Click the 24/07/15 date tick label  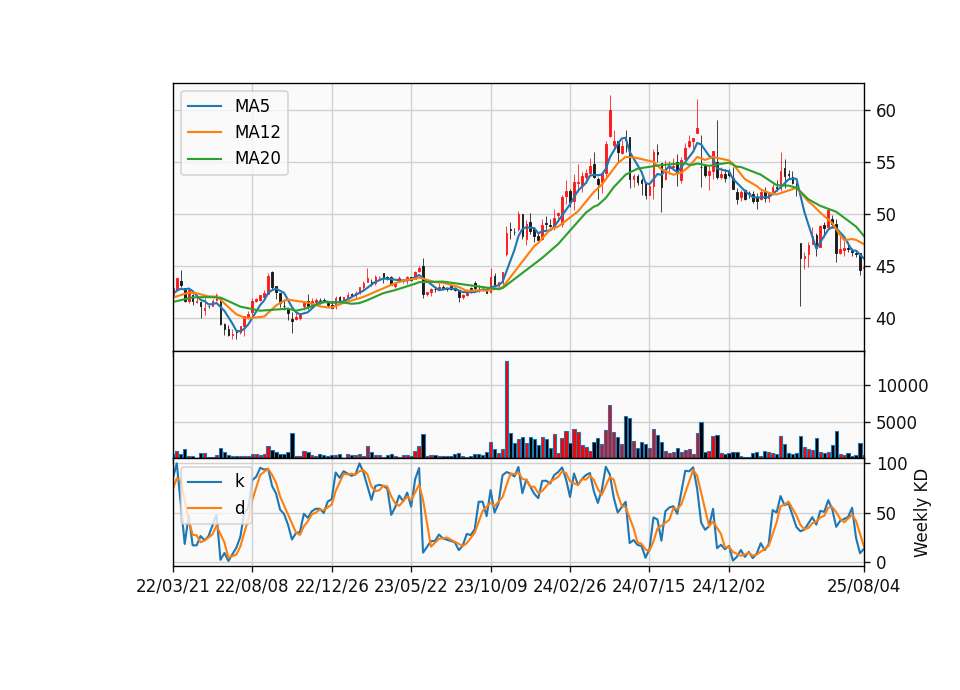[649, 586]
